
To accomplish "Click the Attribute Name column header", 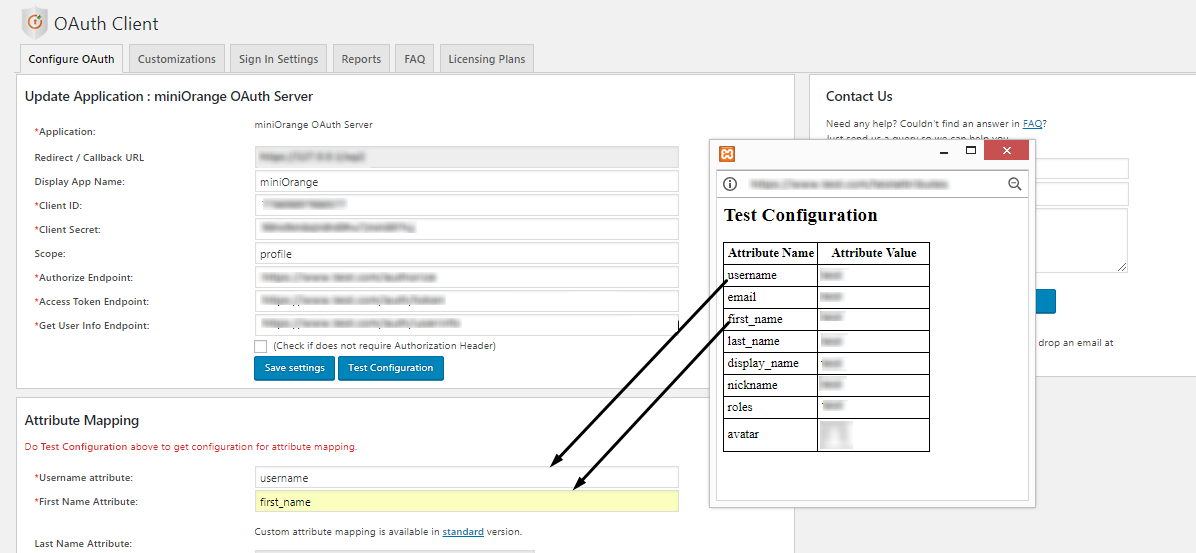I will tap(770, 253).
